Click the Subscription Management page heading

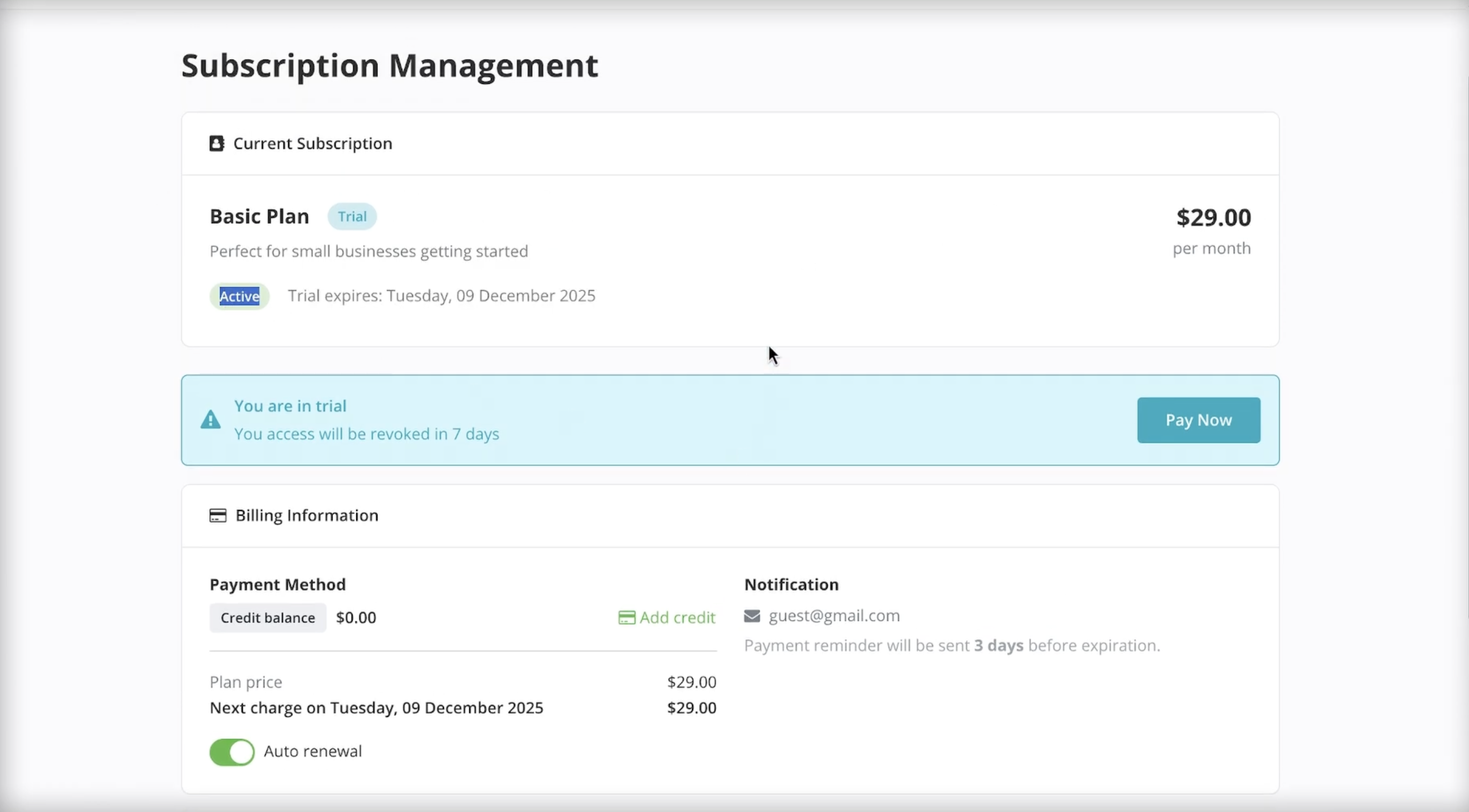pos(389,65)
